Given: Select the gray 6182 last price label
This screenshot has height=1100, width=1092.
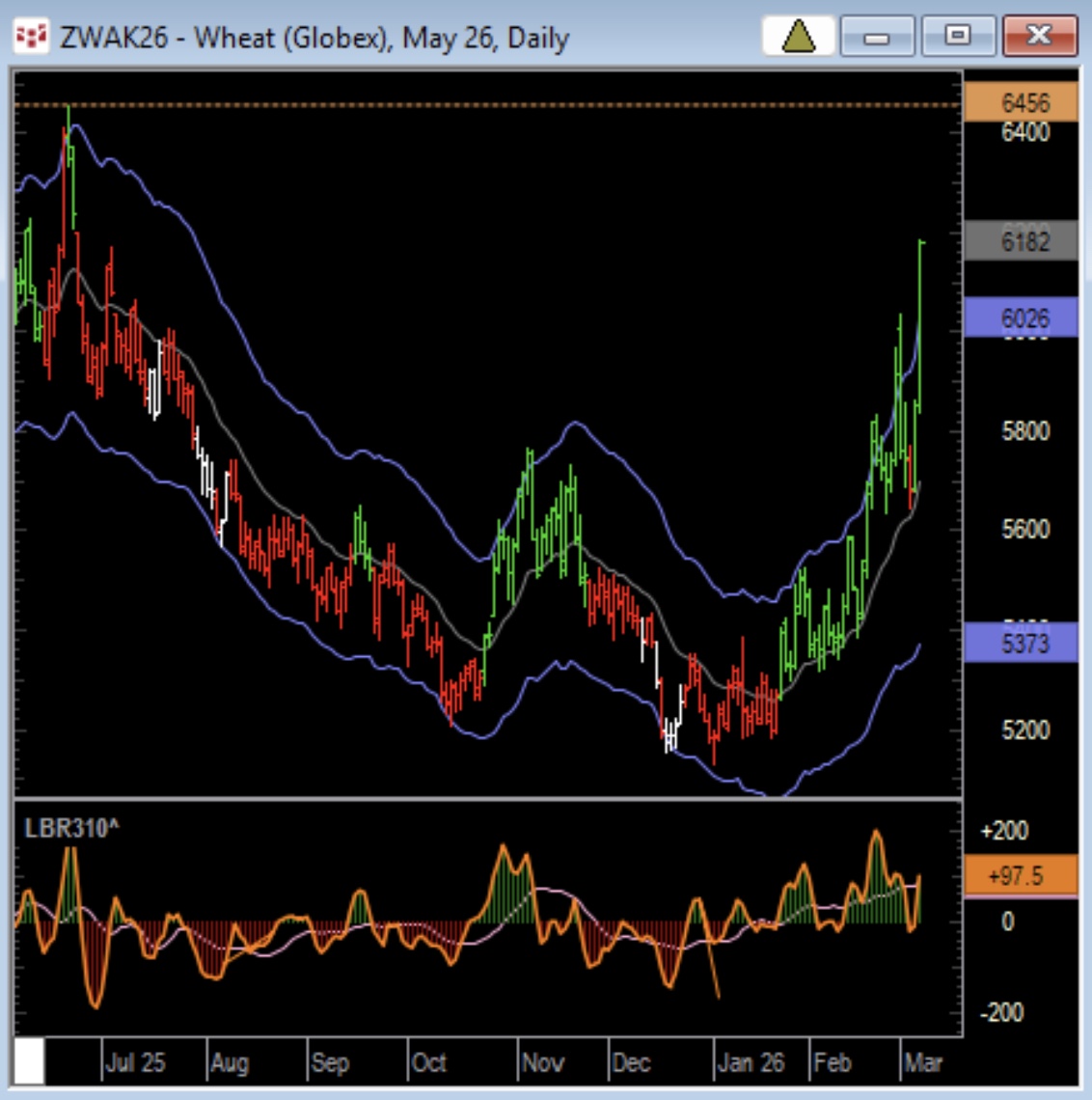Looking at the screenshot, I should pos(1021,241).
